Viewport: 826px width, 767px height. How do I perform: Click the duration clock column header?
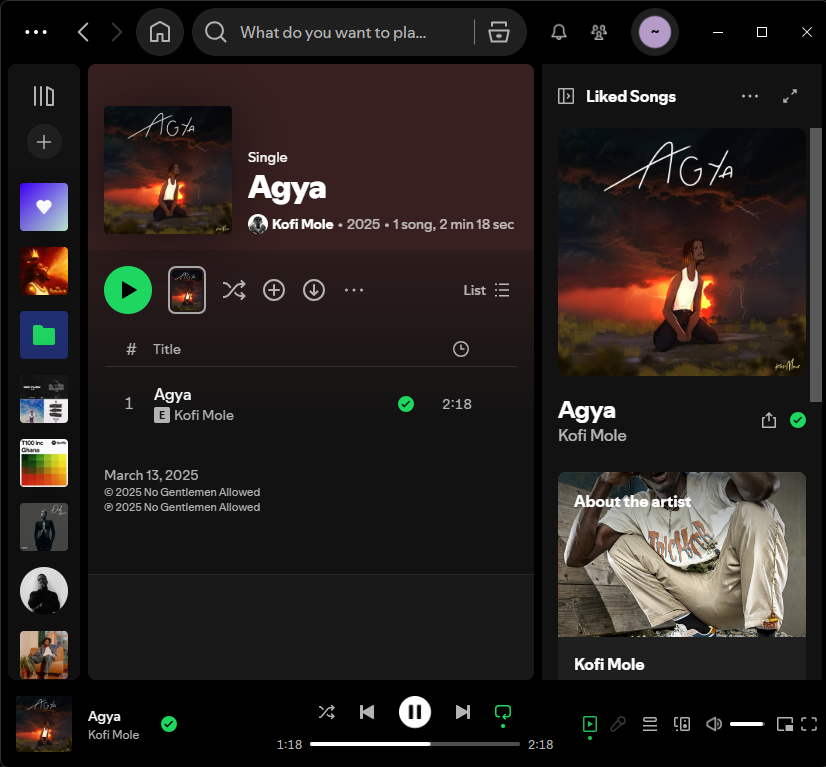coord(461,349)
